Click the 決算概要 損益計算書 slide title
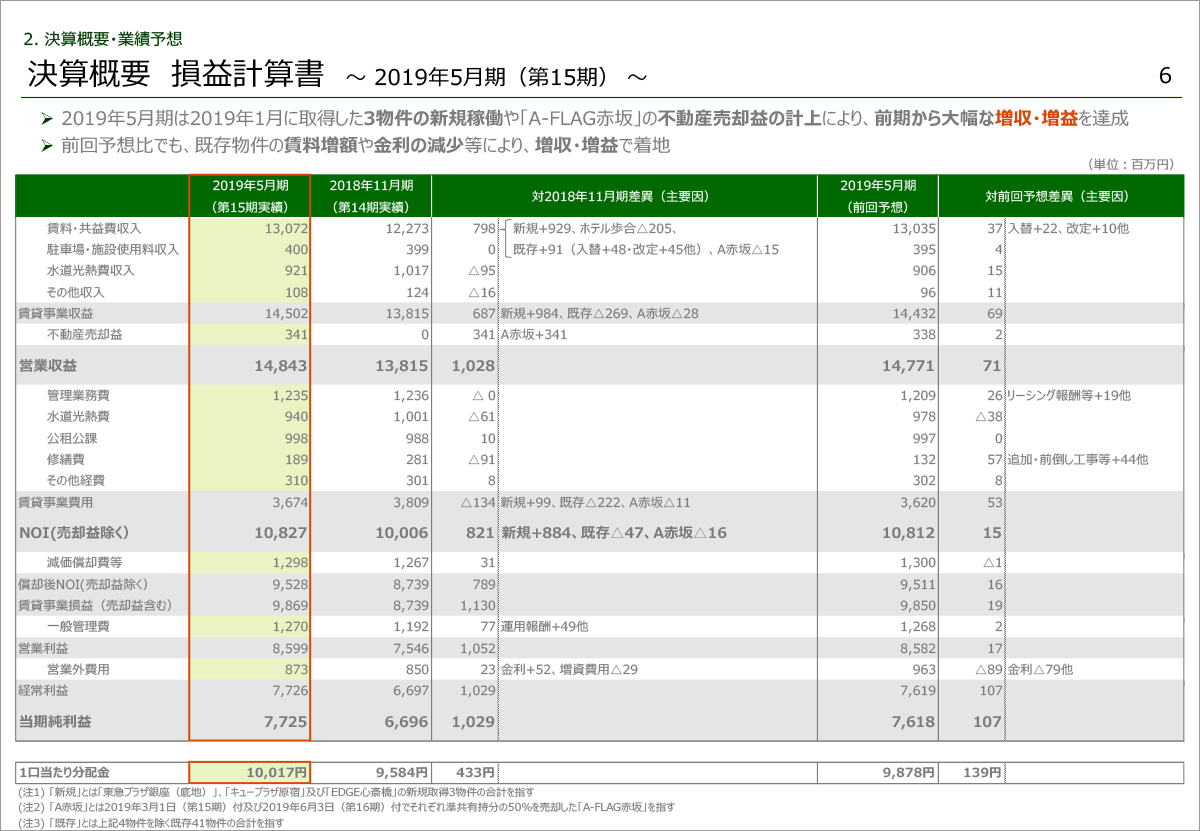The image size is (1200, 831). (176, 75)
